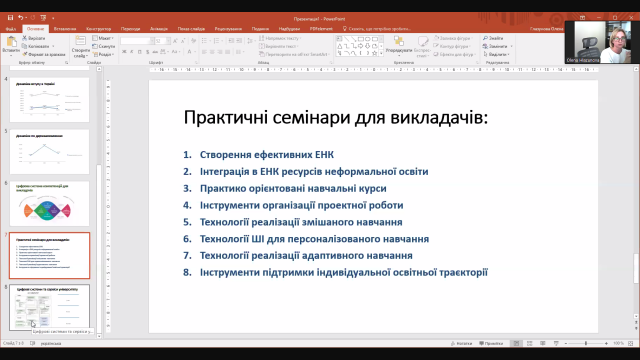The image size is (640, 360).
Task: Decrease the font size
Action: (x=182, y=41)
